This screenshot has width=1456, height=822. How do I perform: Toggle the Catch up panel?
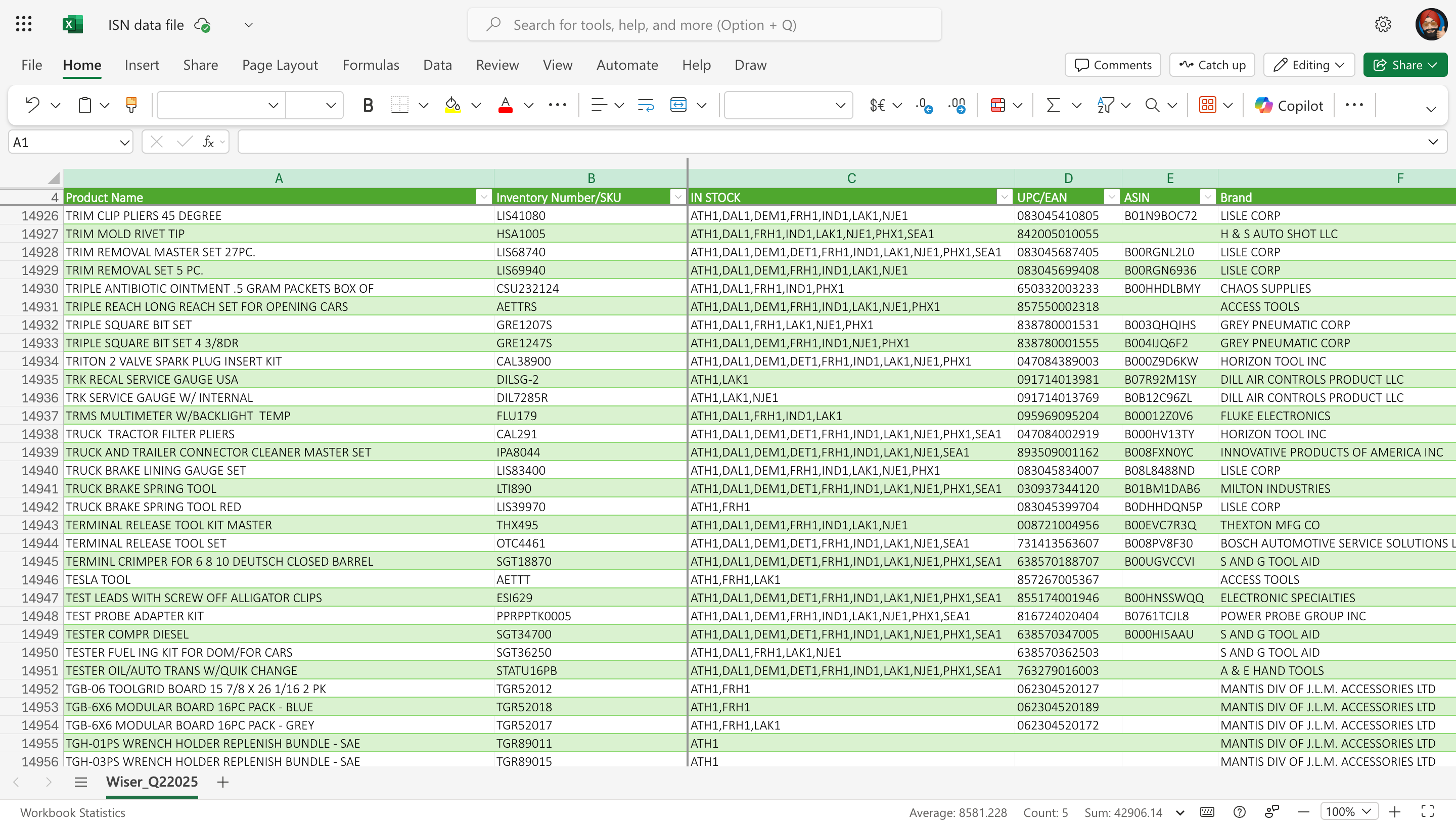coord(1211,64)
